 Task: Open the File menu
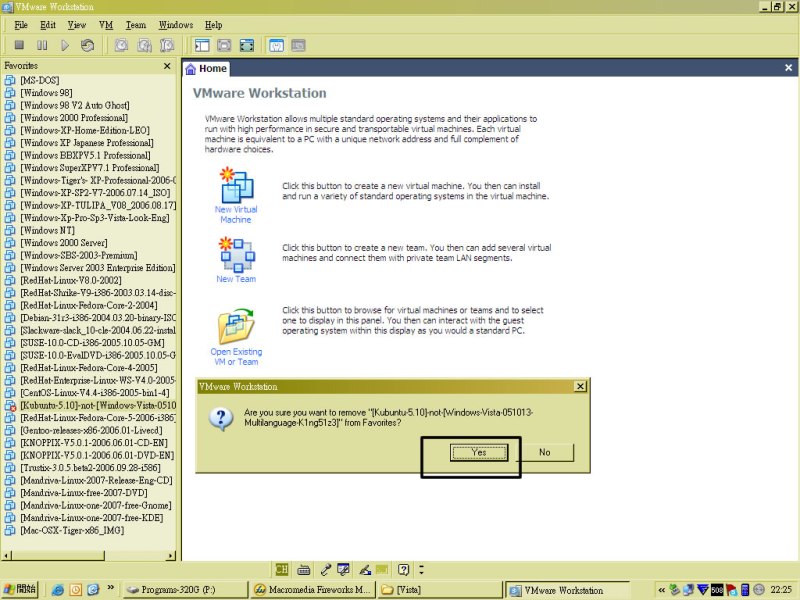coord(21,25)
